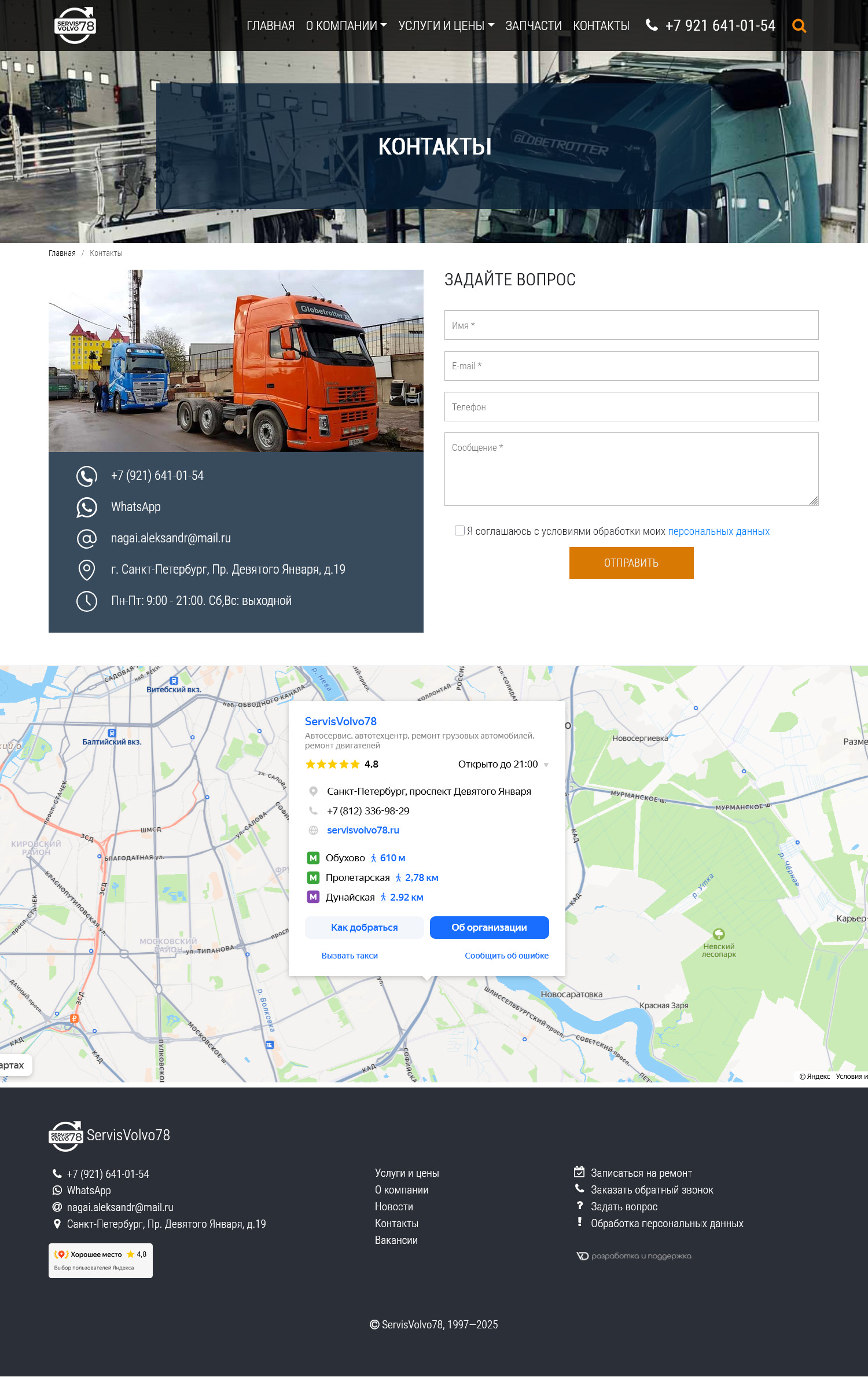Click the Как добраться button
The image size is (868, 1377).
(x=365, y=928)
